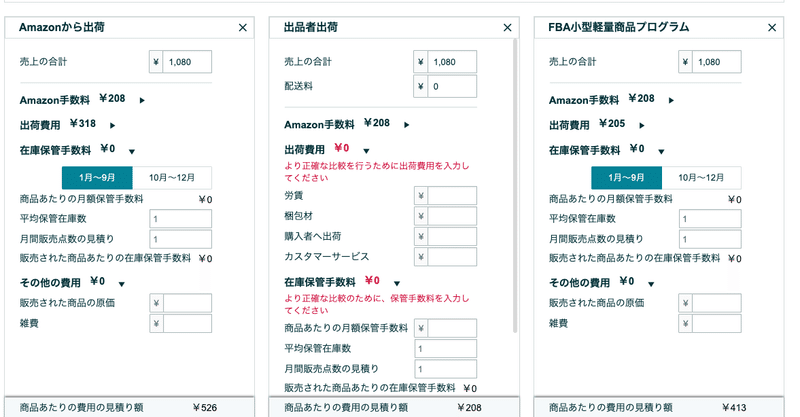The height and width of the screenshot is (417, 800).
Task: Click the red 出荷費用を入力 warning text
Action: [377, 172]
